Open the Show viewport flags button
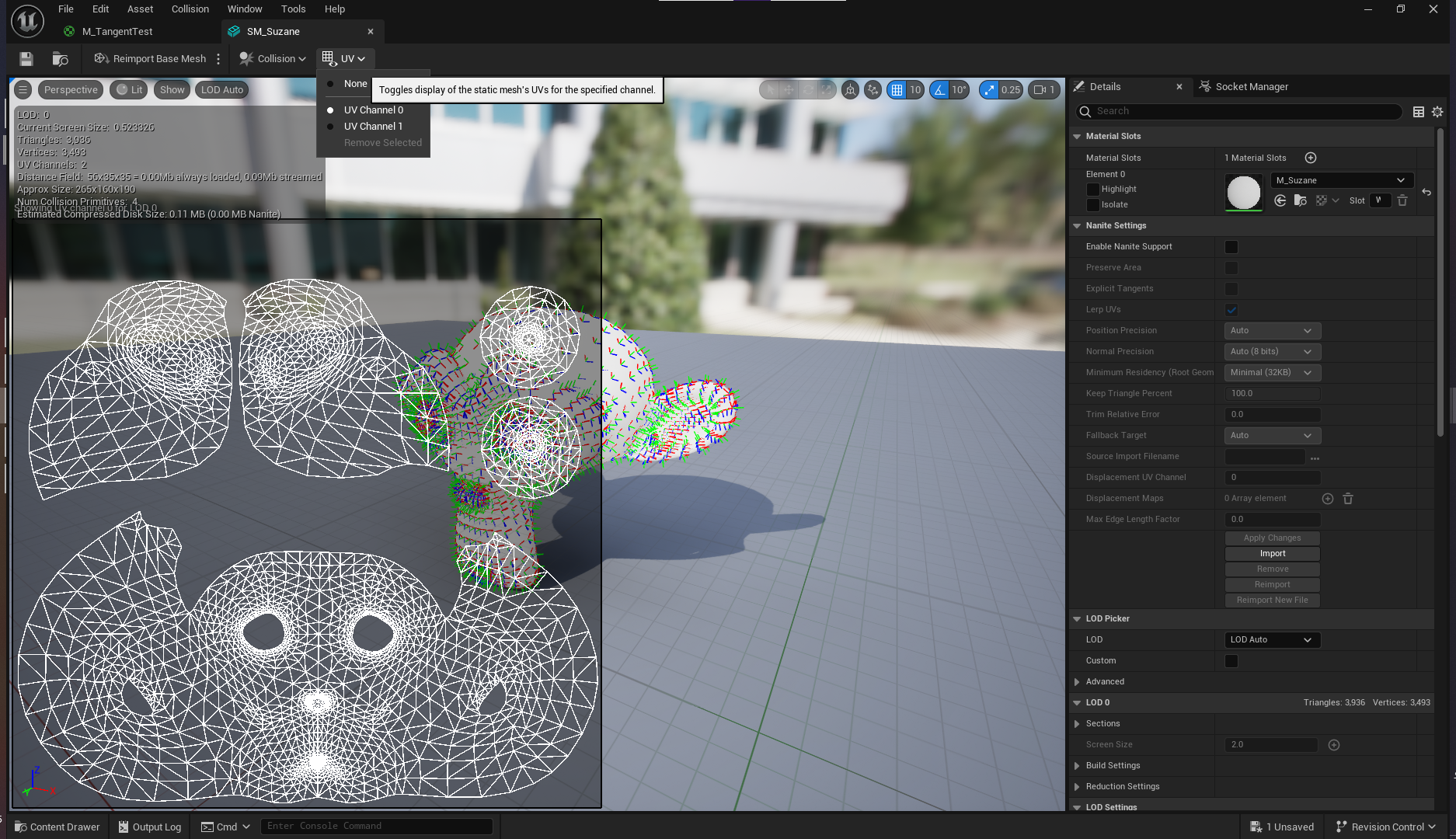Image resolution: width=1456 pixels, height=839 pixels. tap(172, 90)
